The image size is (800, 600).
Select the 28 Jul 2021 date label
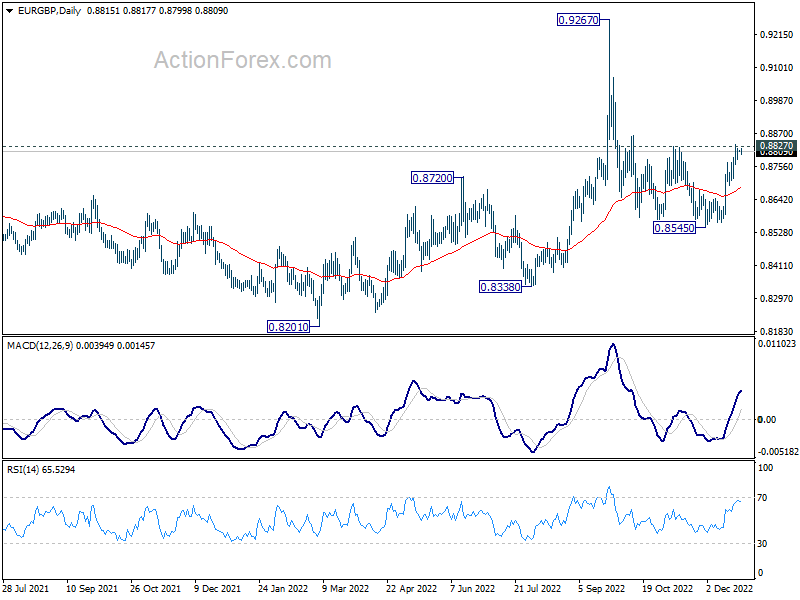[x=26, y=588]
